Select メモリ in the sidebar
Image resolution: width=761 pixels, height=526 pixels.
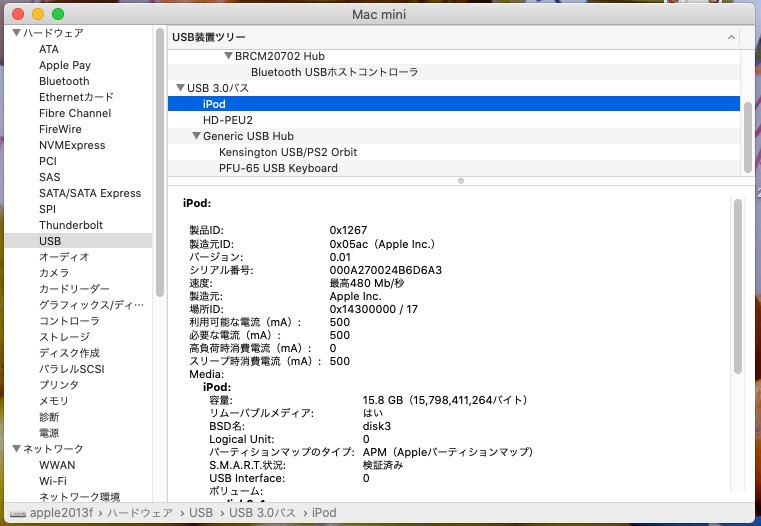click(x=53, y=401)
